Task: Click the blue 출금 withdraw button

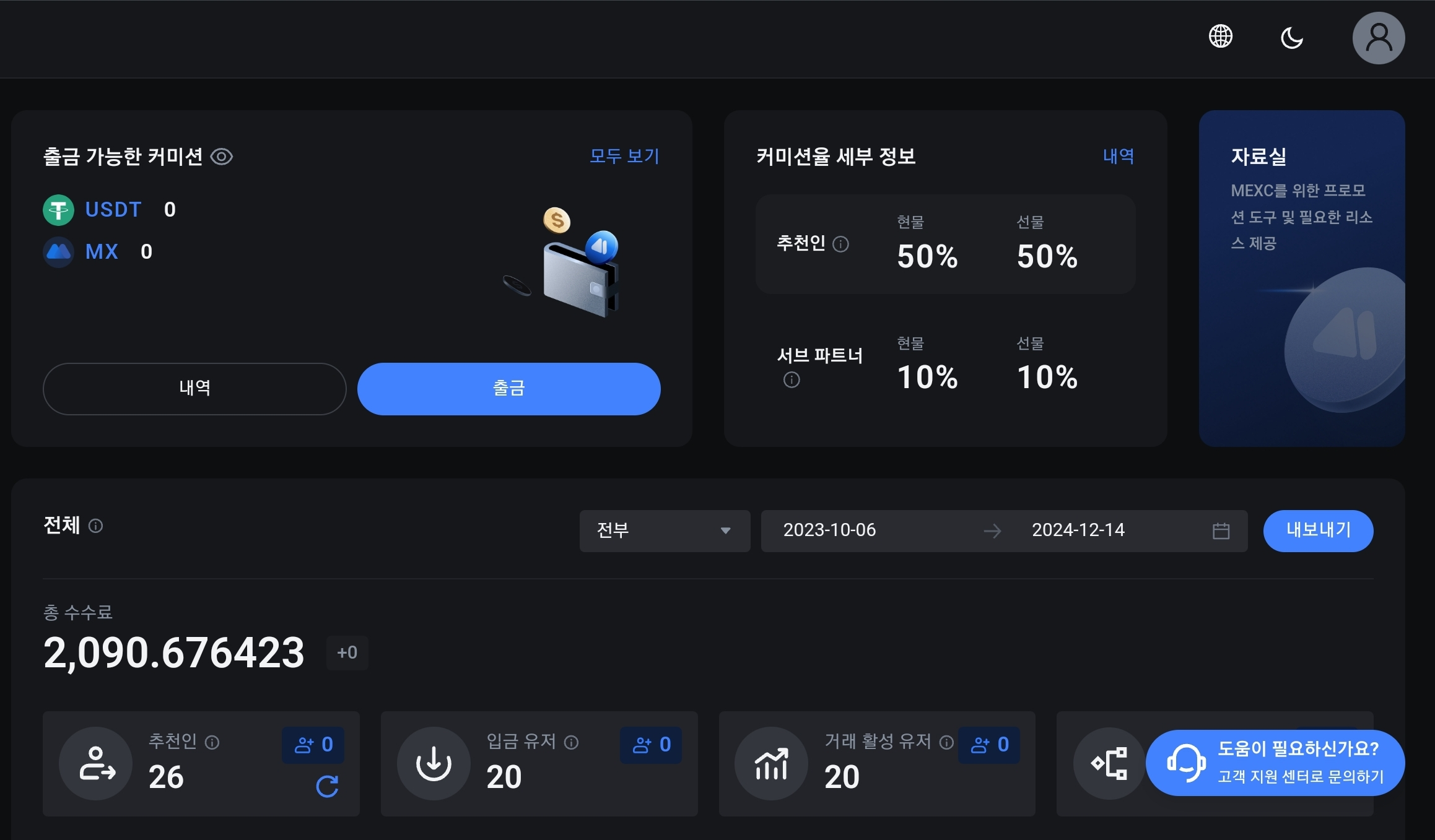Action: [508, 389]
